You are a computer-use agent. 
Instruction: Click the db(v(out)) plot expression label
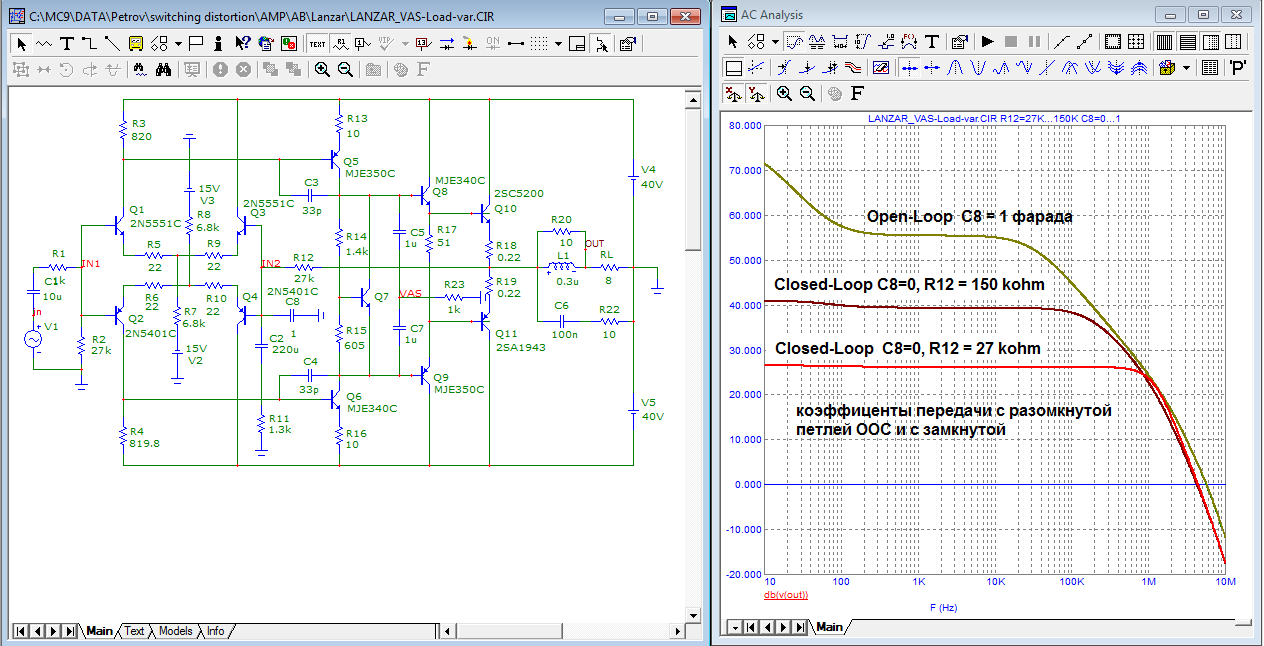click(785, 595)
